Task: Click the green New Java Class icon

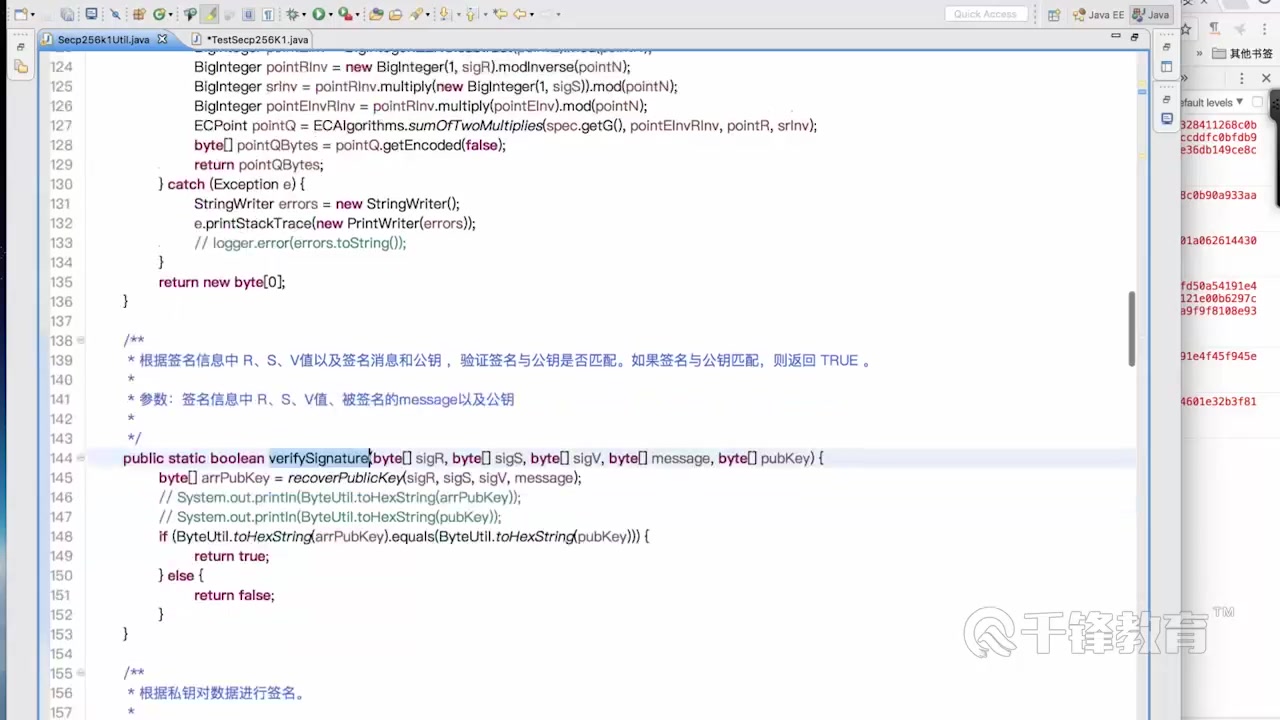Action: click(x=158, y=14)
